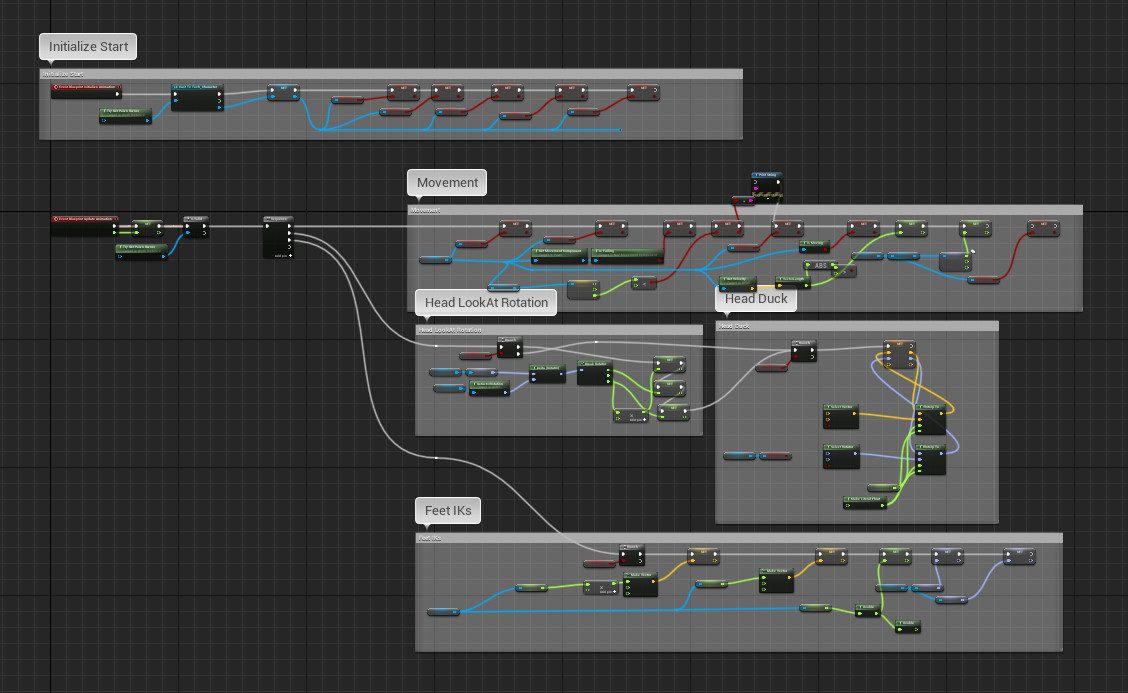Click Add pin on the Sequence node
The height and width of the screenshot is (693, 1128).
282,255
